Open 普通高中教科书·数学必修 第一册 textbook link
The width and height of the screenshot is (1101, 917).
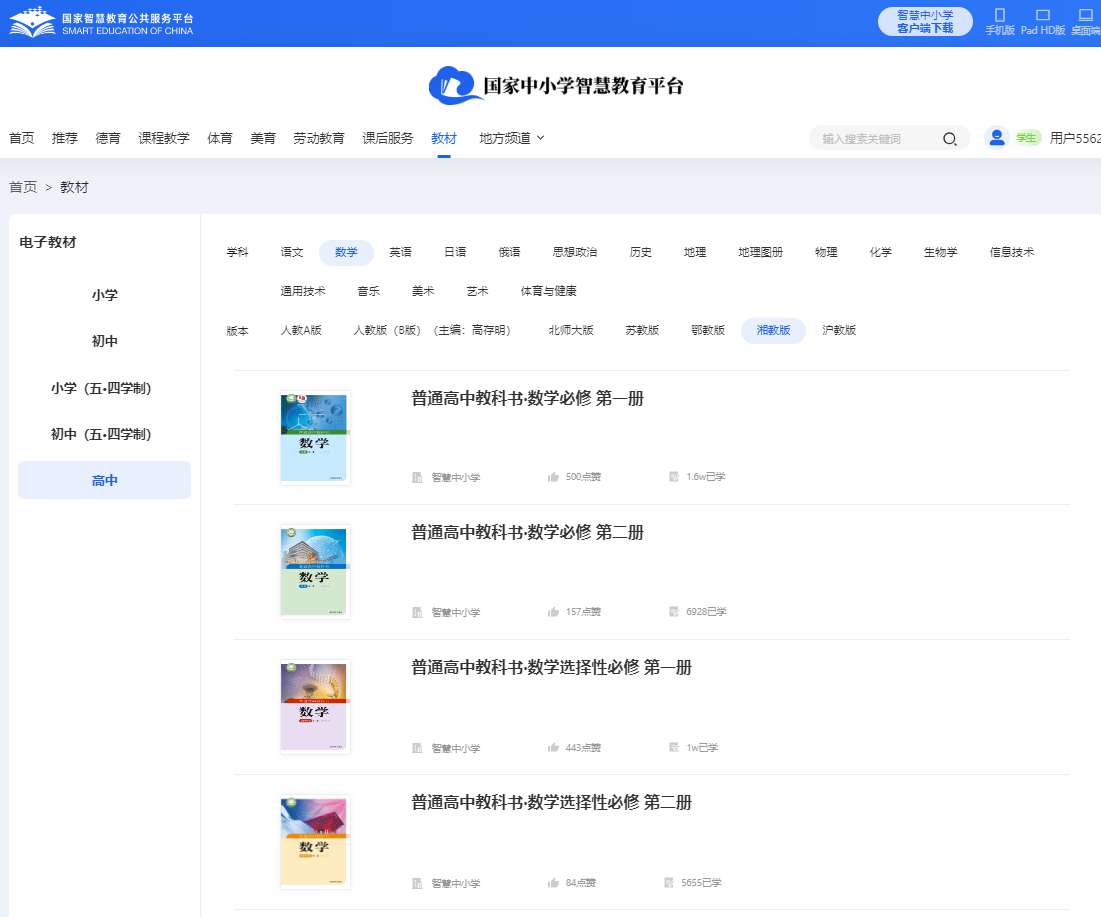(528, 398)
